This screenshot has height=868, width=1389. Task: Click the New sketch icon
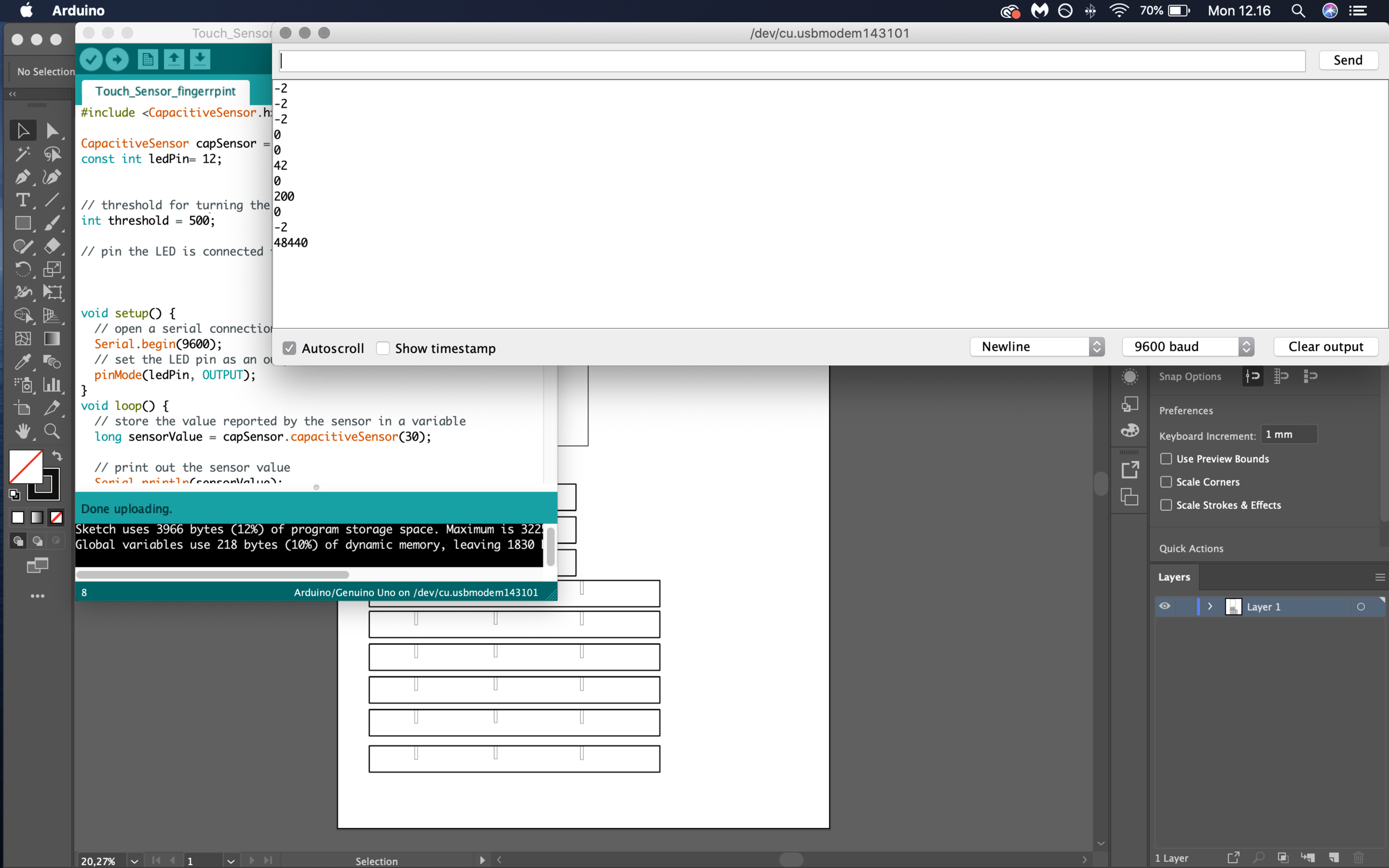pyautogui.click(x=148, y=59)
